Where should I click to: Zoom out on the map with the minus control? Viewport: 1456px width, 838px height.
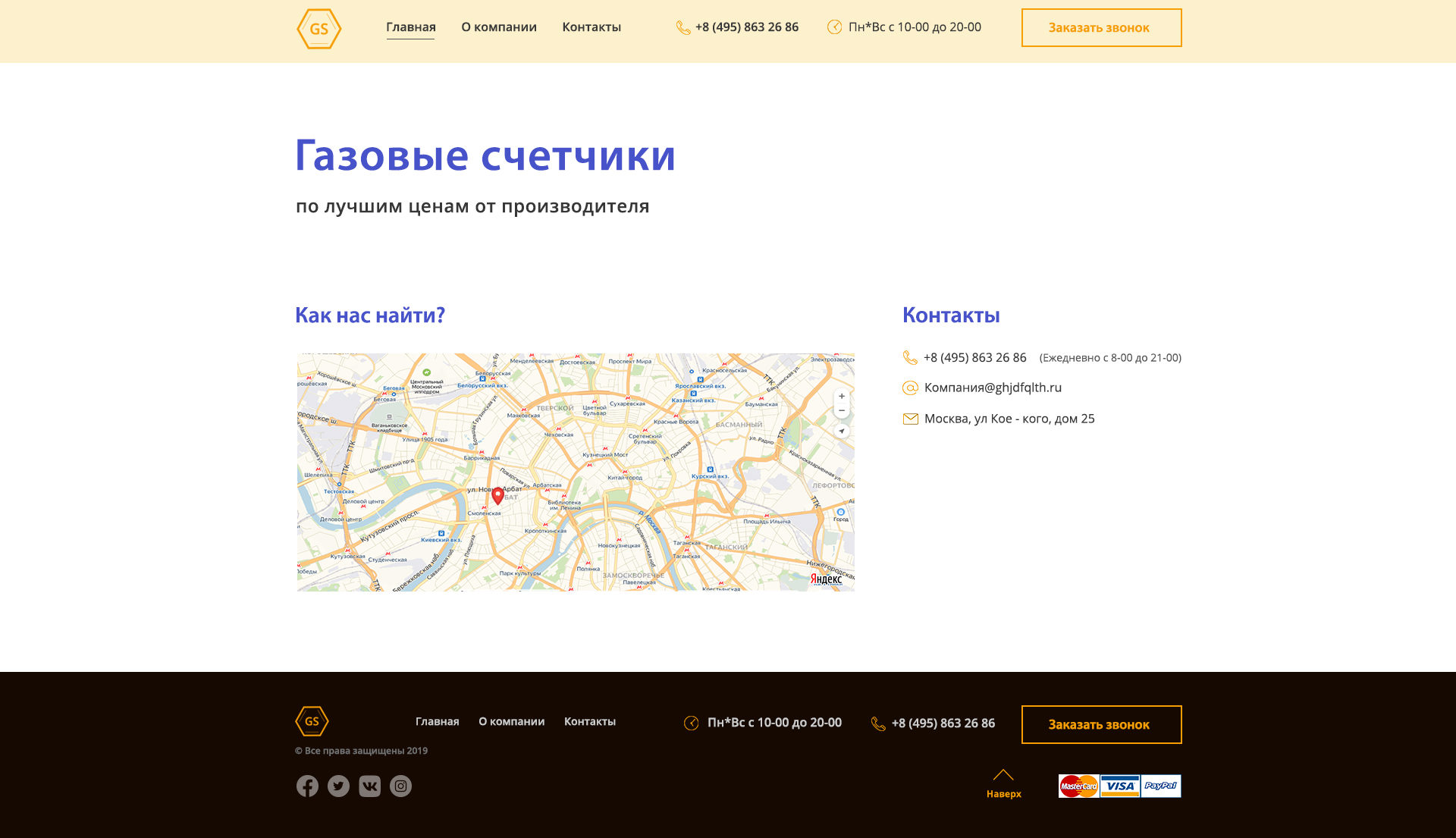pos(842,410)
